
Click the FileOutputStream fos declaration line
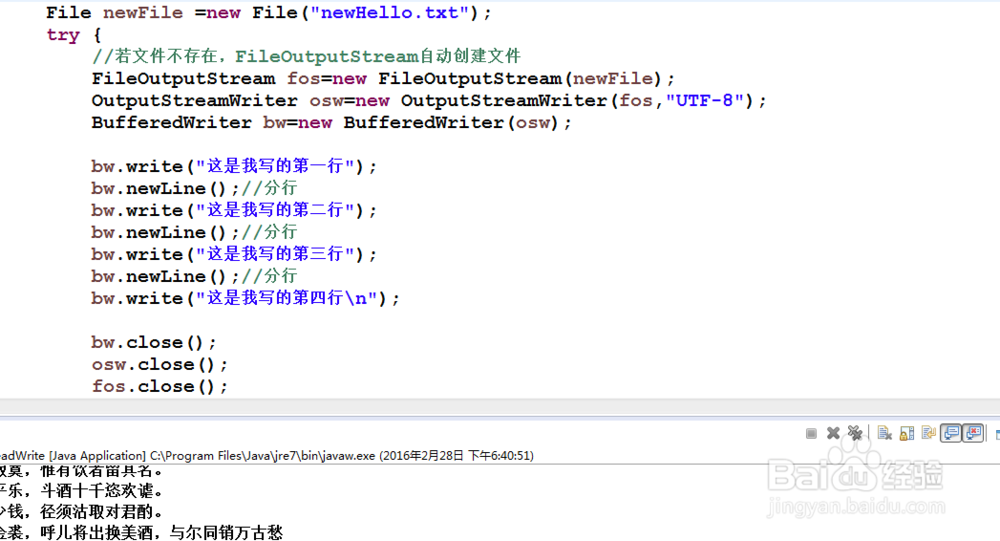(x=383, y=78)
